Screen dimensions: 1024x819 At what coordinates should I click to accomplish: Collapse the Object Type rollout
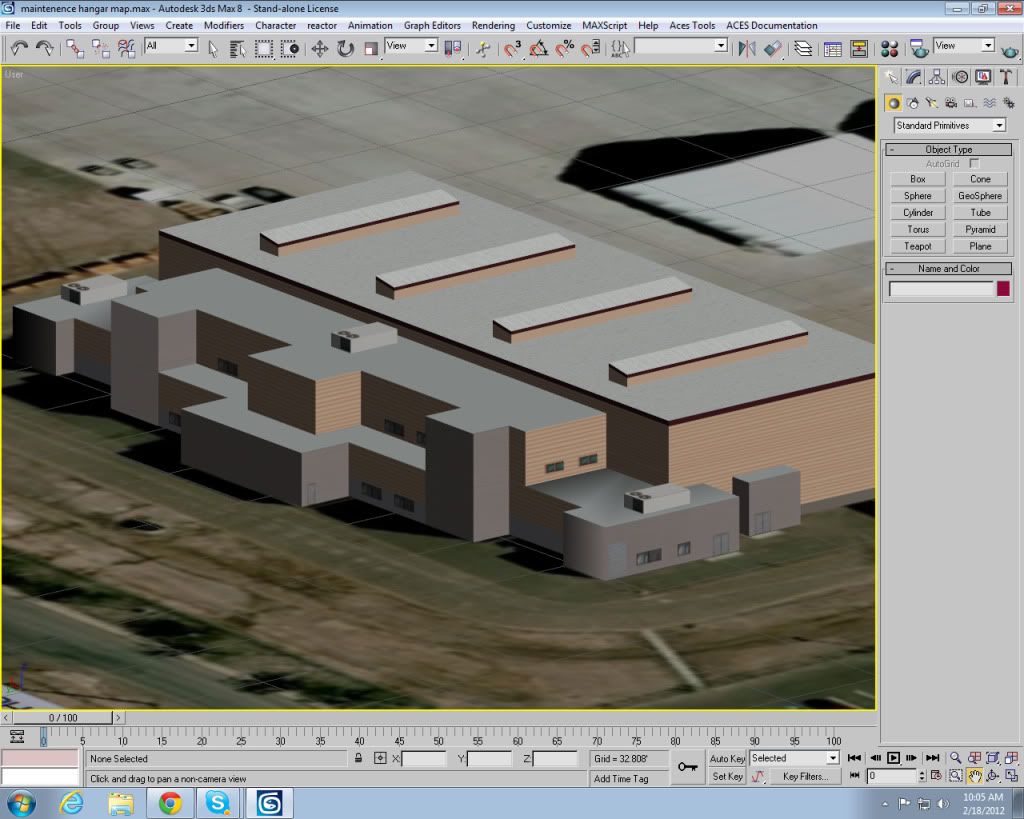948,149
